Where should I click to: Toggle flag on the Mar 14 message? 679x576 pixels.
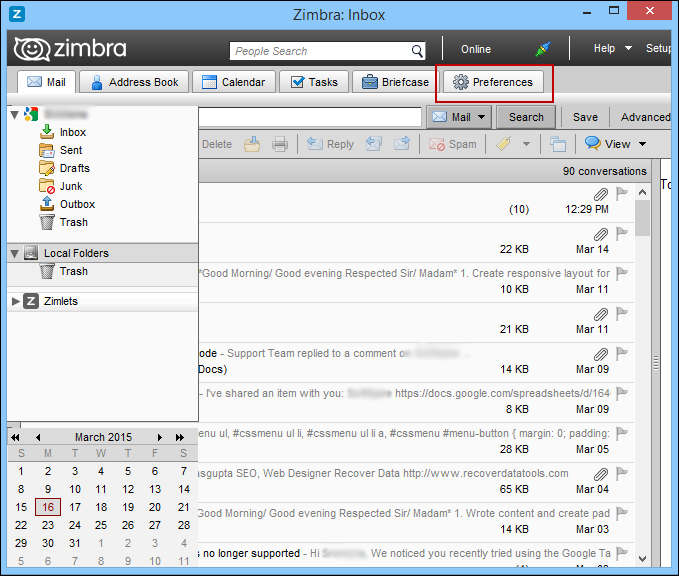pyautogui.click(x=622, y=233)
